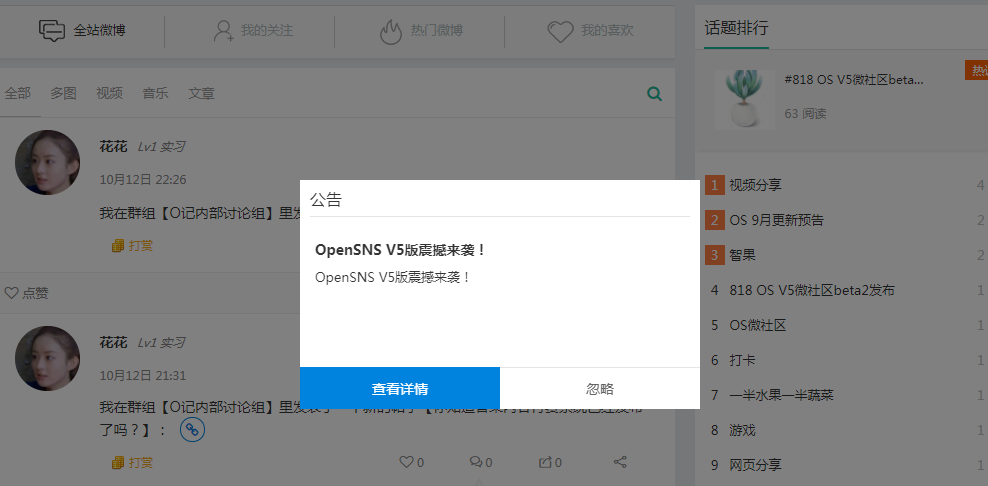Like the 21:31 post via heart icon
The width and height of the screenshot is (988, 486).
(x=406, y=462)
